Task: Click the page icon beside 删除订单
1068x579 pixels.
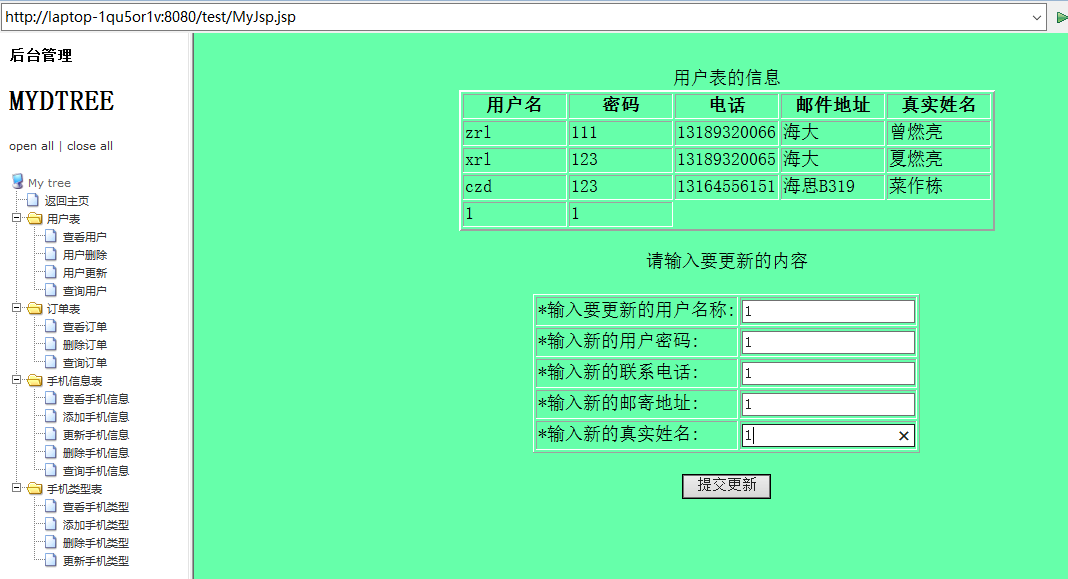Action: coord(50,345)
